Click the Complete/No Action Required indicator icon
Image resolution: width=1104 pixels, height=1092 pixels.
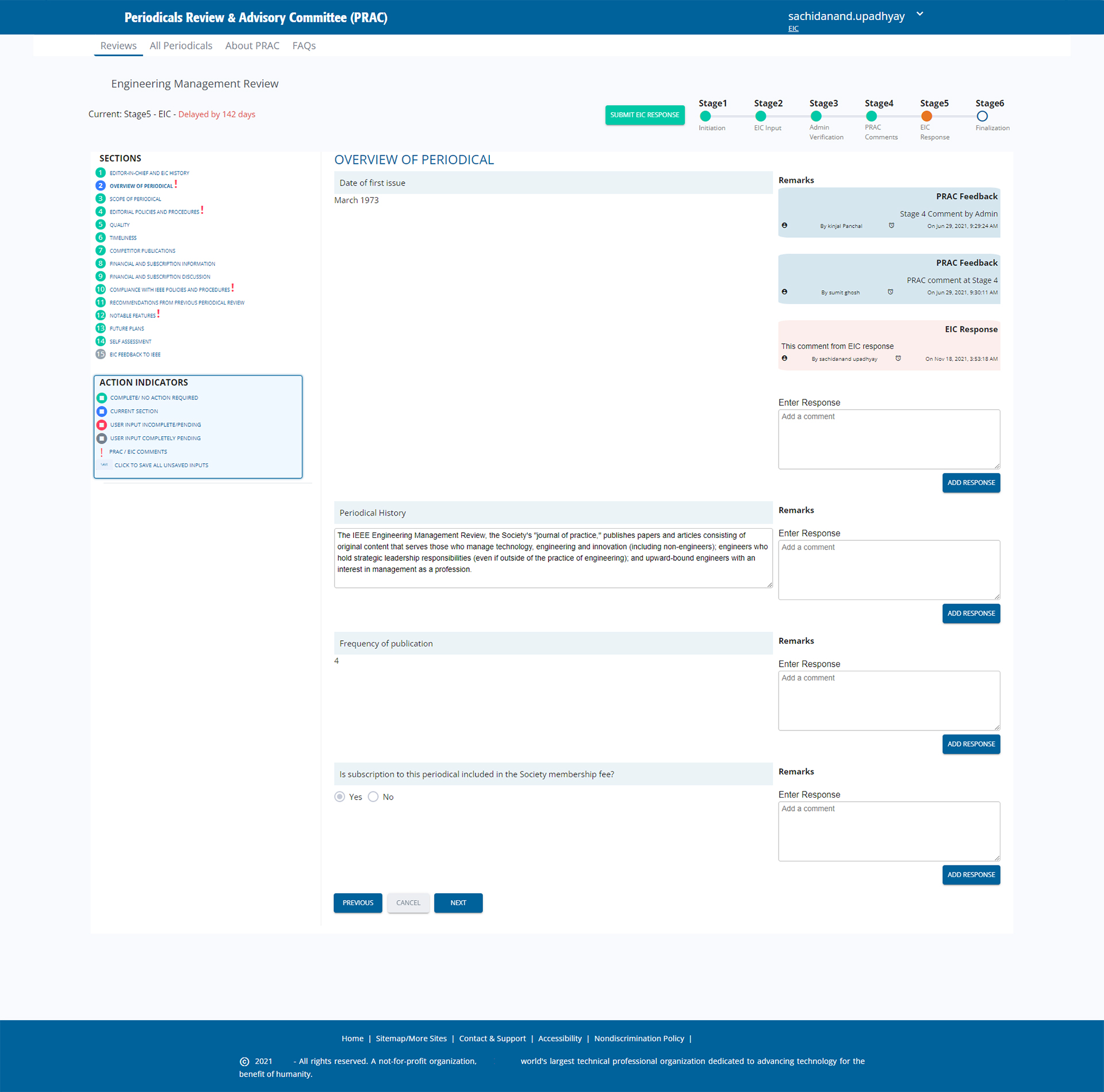102,398
